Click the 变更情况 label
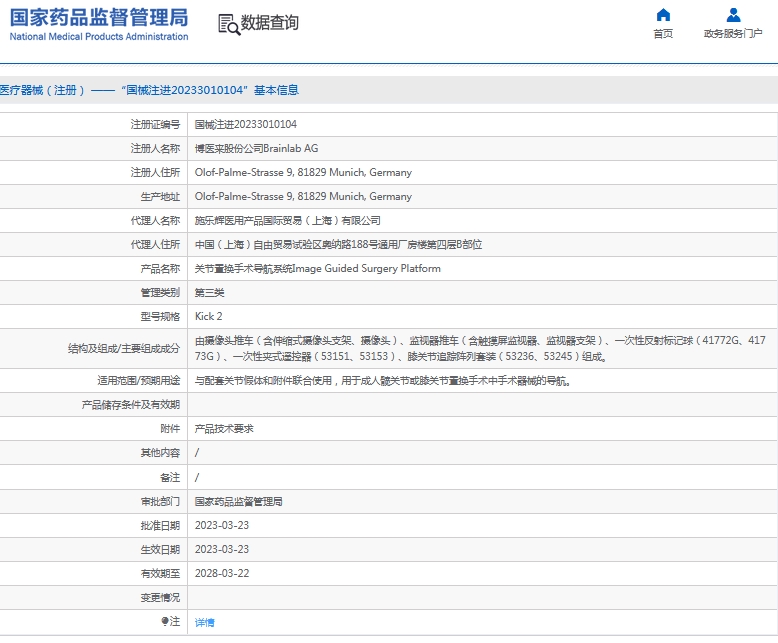 click(160, 598)
